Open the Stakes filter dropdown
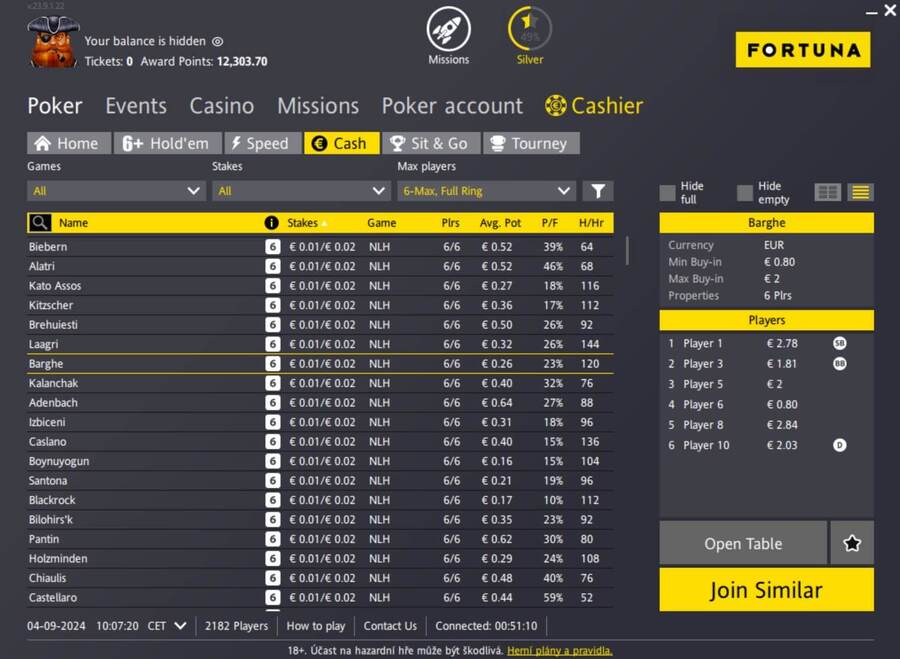Viewport: 900px width, 659px height. click(300, 191)
